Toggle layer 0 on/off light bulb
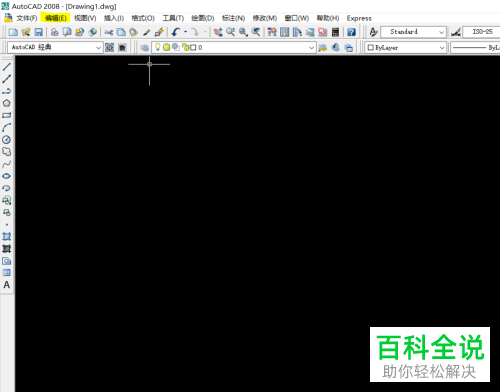Image resolution: width=500 pixels, height=392 pixels. click(x=158, y=47)
